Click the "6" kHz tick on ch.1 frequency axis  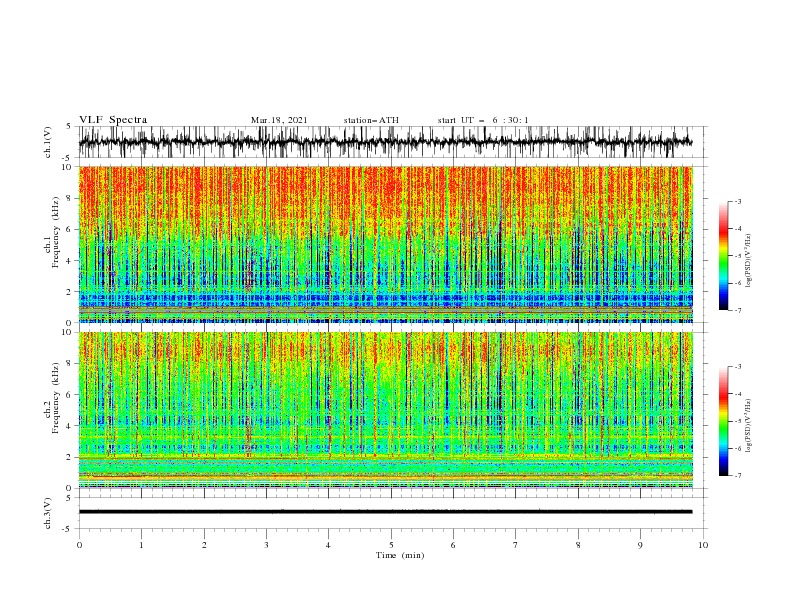coord(71,229)
